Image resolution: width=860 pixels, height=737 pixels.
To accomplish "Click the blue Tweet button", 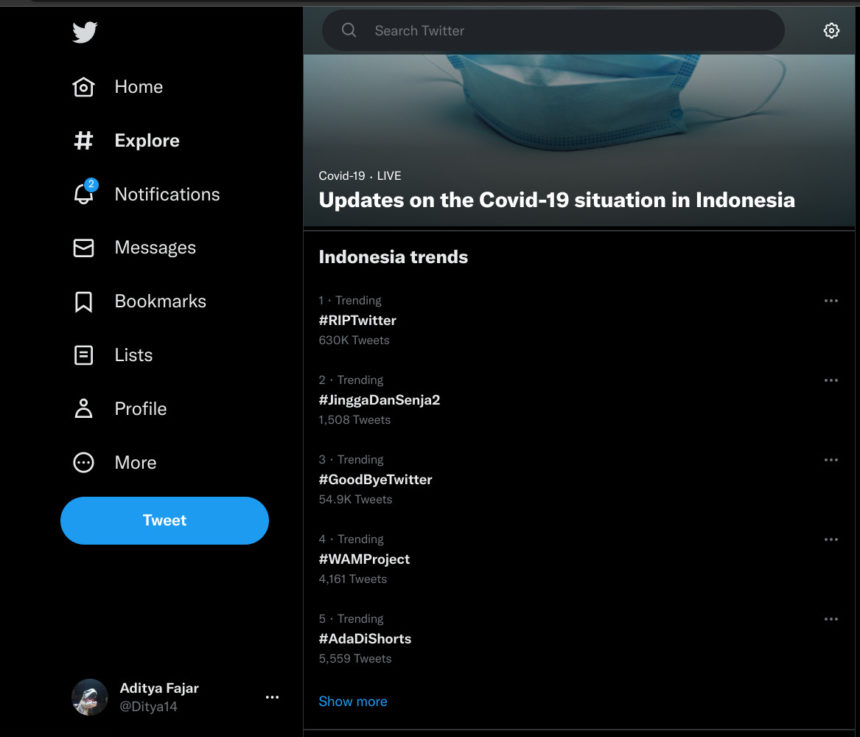I will pos(165,520).
